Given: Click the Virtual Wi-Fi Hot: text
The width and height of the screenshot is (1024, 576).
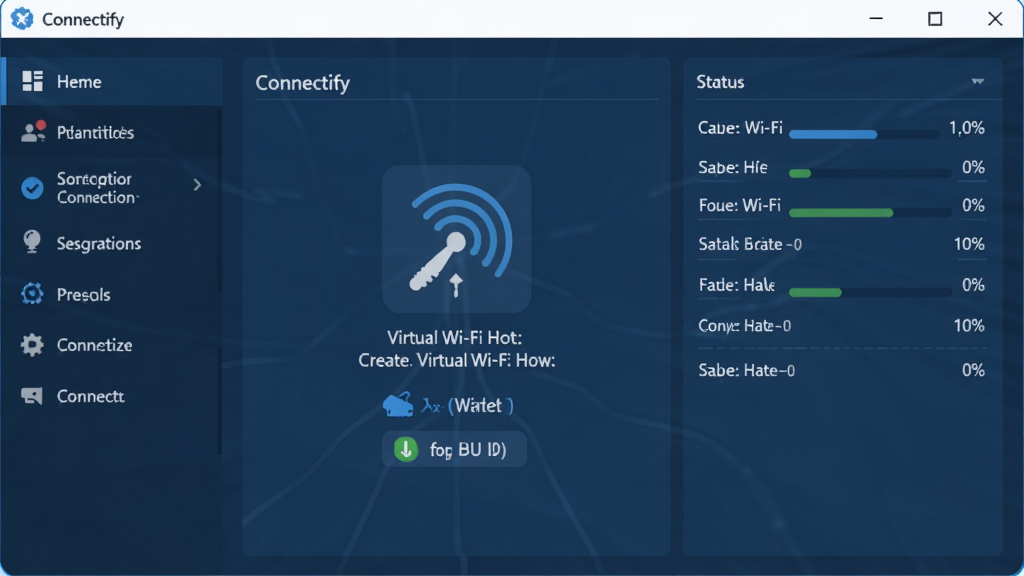Looking at the screenshot, I should pyautogui.click(x=455, y=338).
